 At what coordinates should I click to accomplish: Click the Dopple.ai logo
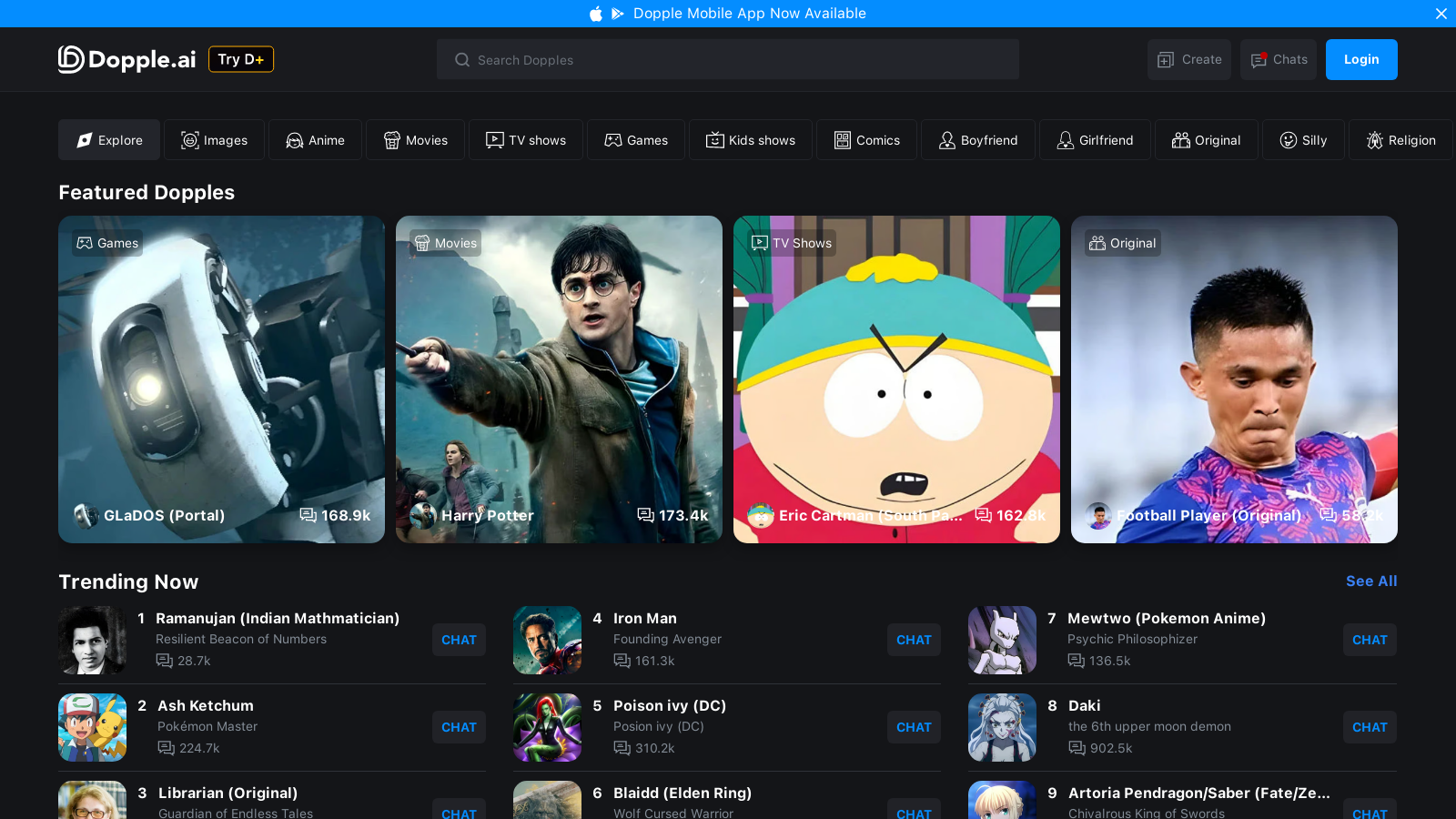click(126, 59)
